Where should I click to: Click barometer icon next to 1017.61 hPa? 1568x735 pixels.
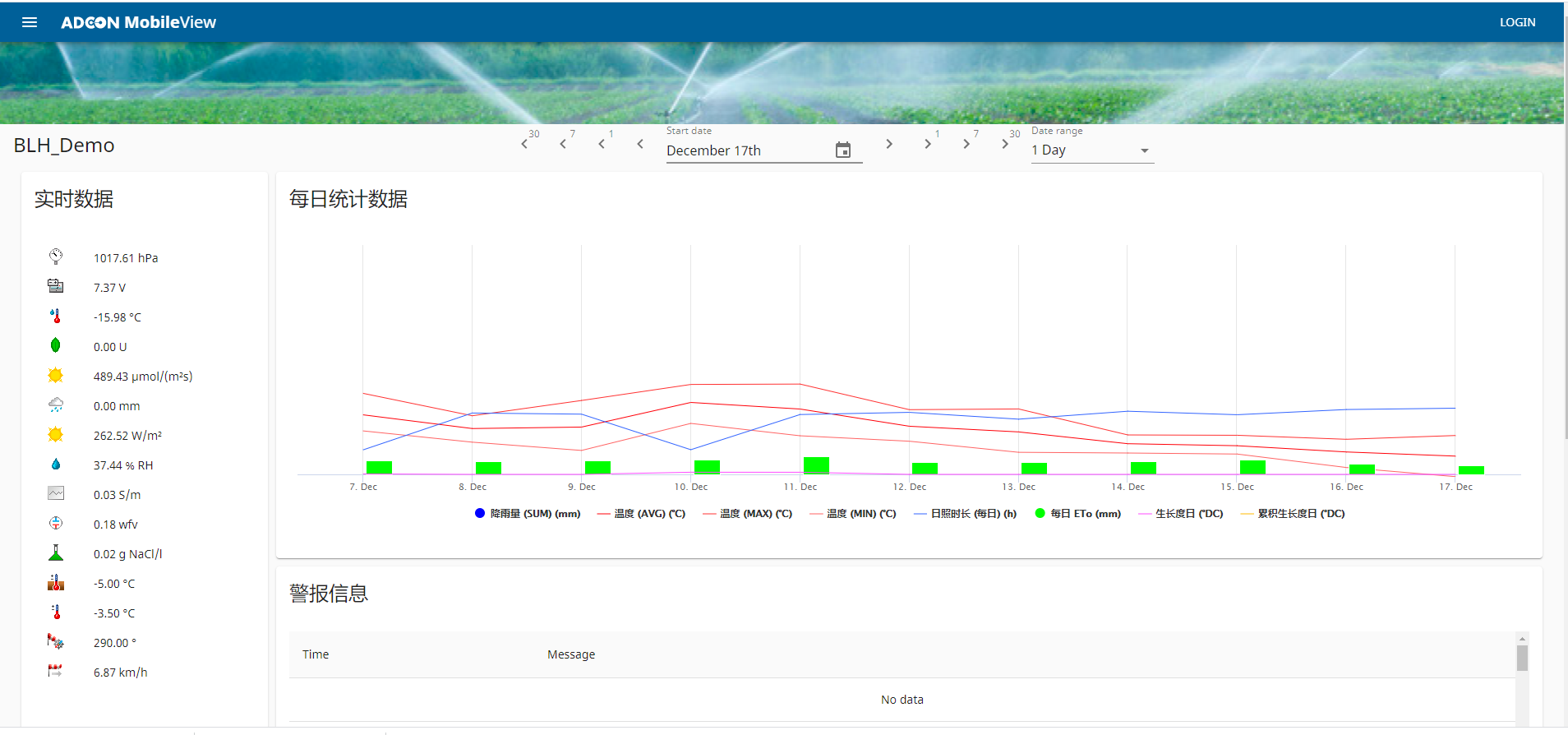point(56,257)
